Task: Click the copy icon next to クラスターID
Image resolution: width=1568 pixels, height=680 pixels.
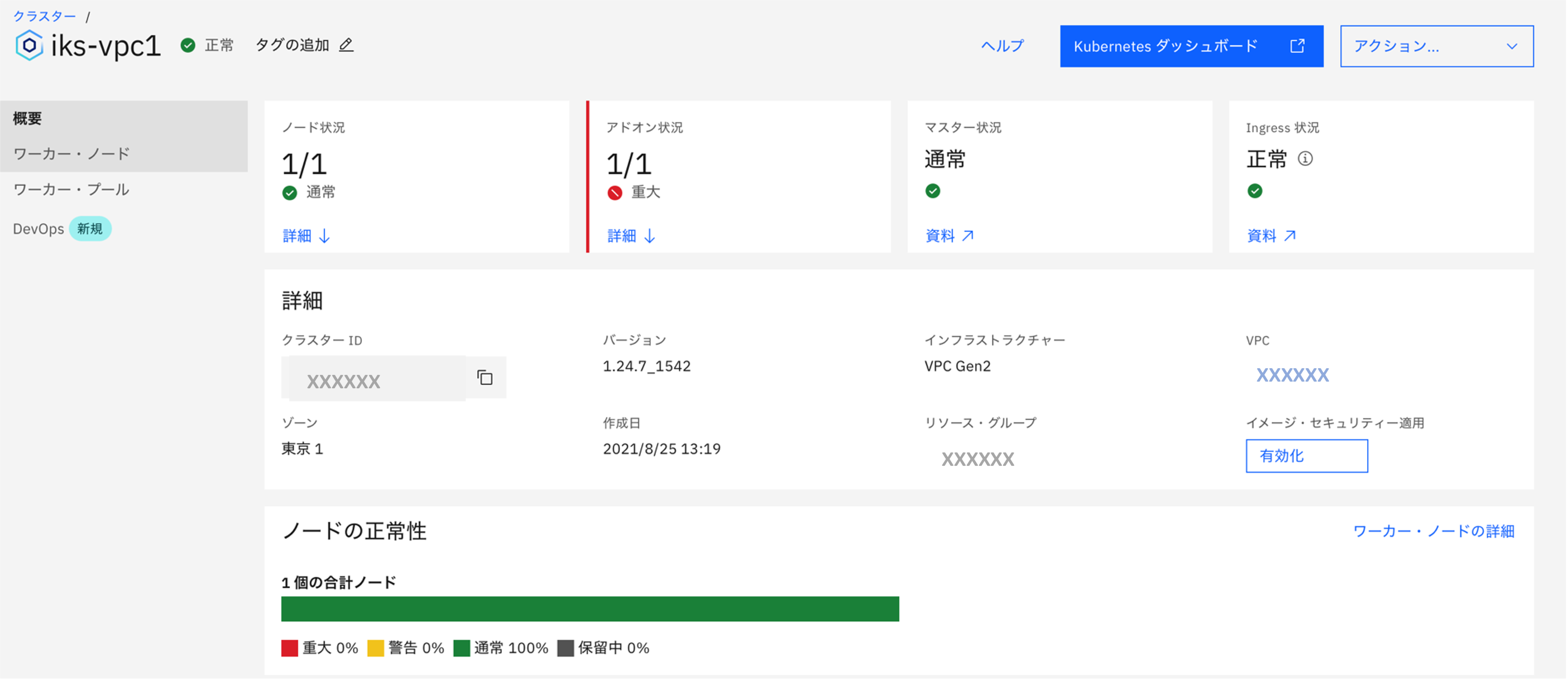Action: click(x=485, y=377)
